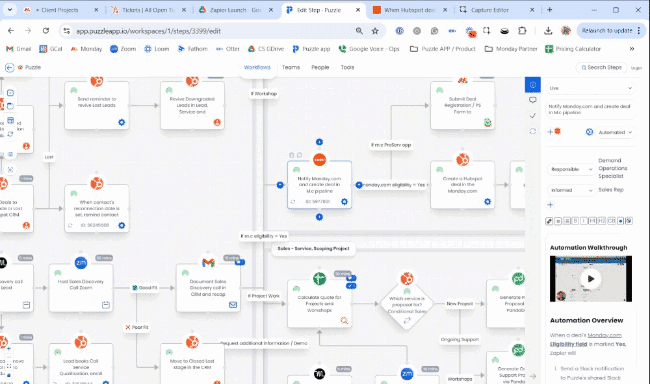Open the comments icon in side panel
Viewport: 650px width, 384px height.
point(533,100)
